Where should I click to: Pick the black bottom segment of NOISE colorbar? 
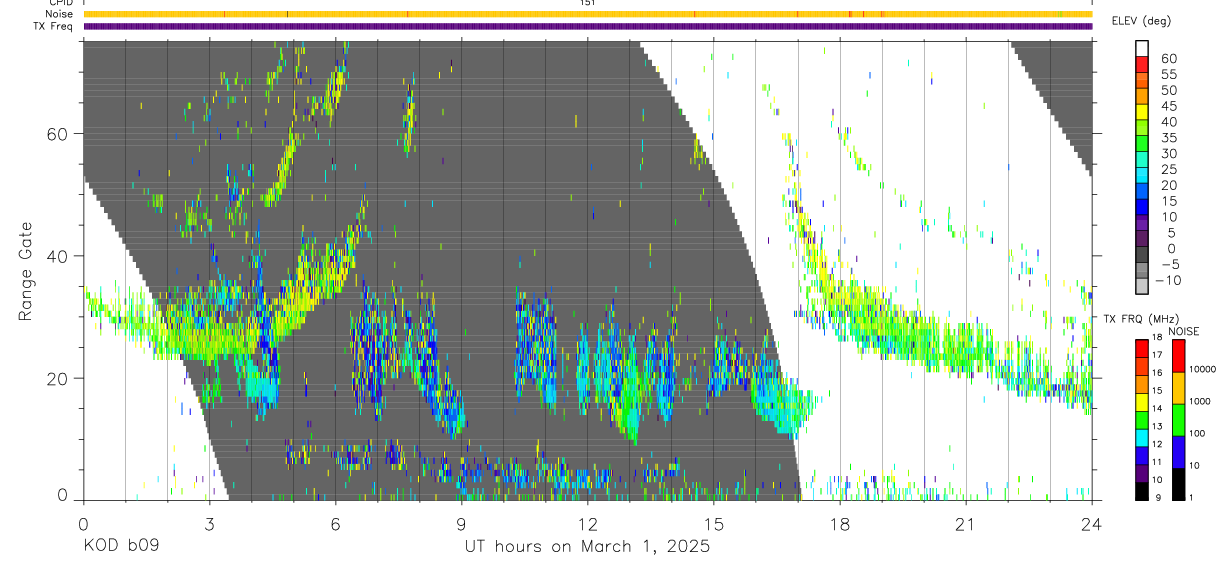click(1179, 484)
